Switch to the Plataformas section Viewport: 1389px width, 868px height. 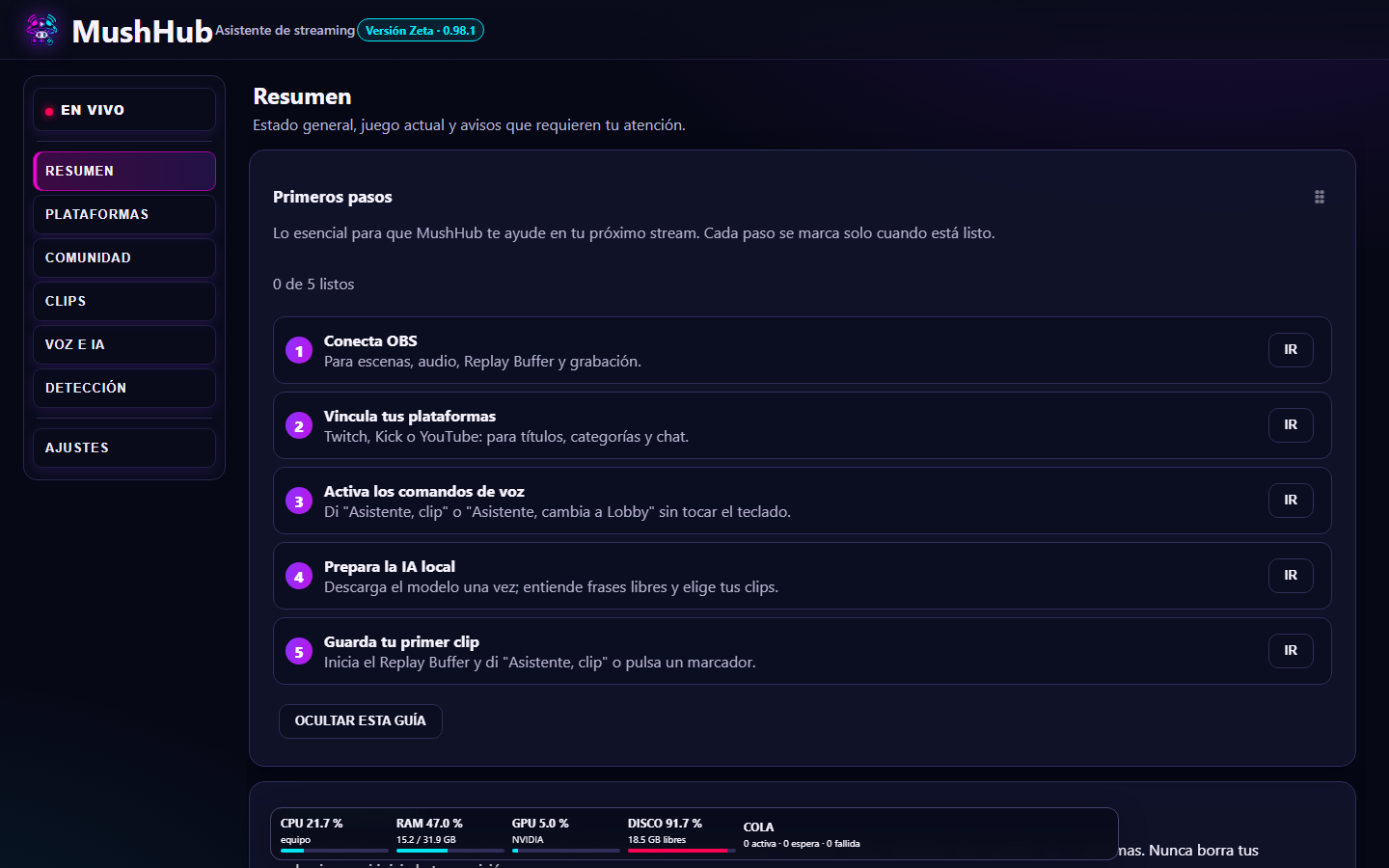tap(124, 214)
